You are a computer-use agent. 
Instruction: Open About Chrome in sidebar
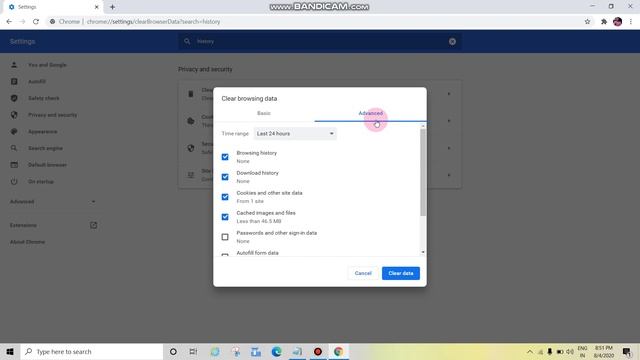click(27, 242)
